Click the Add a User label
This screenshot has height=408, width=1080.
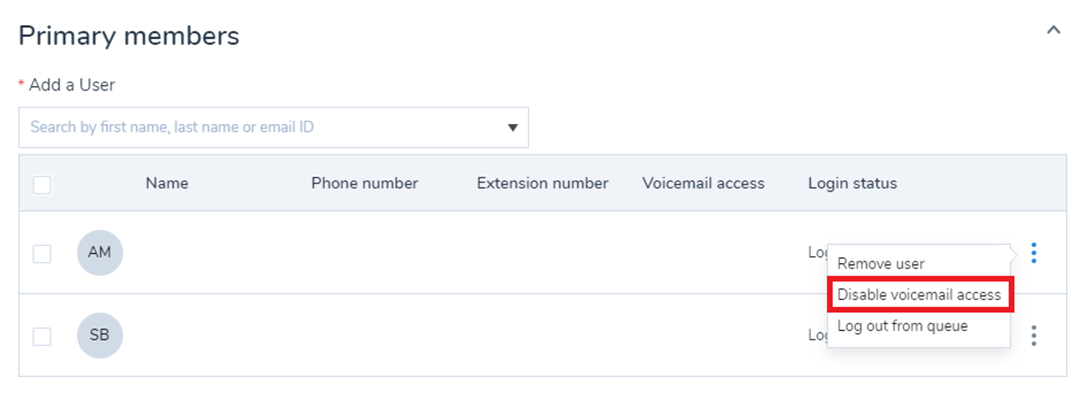pos(72,85)
